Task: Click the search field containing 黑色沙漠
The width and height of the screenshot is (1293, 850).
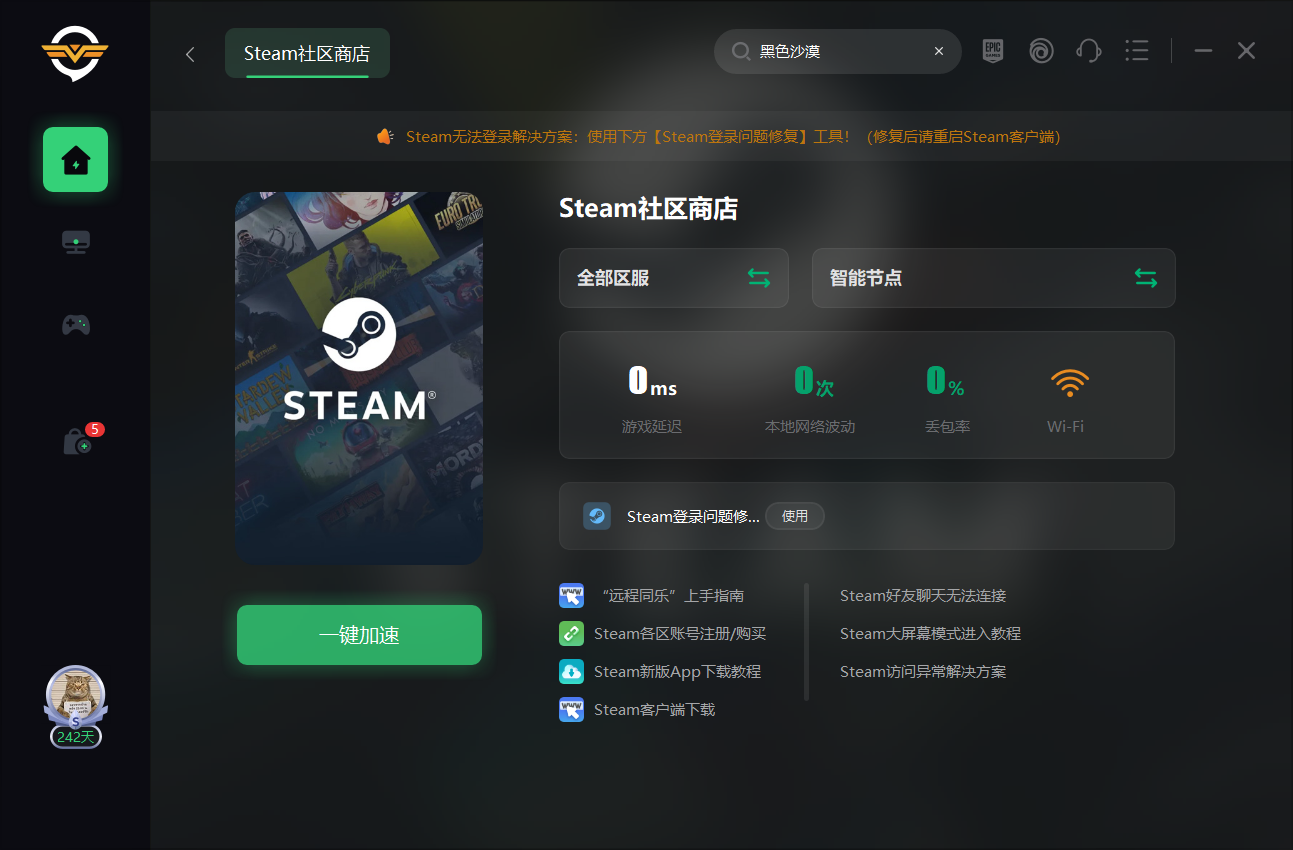Action: (838, 51)
